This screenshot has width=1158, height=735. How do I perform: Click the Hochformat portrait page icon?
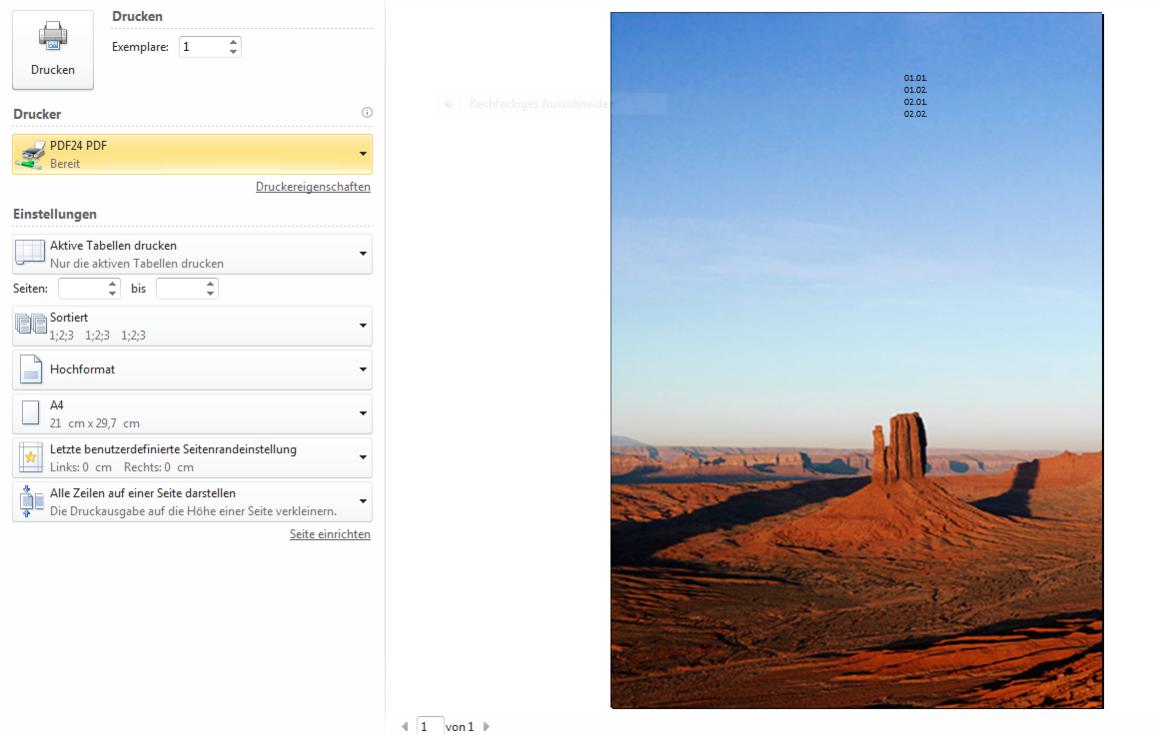click(x=30, y=369)
